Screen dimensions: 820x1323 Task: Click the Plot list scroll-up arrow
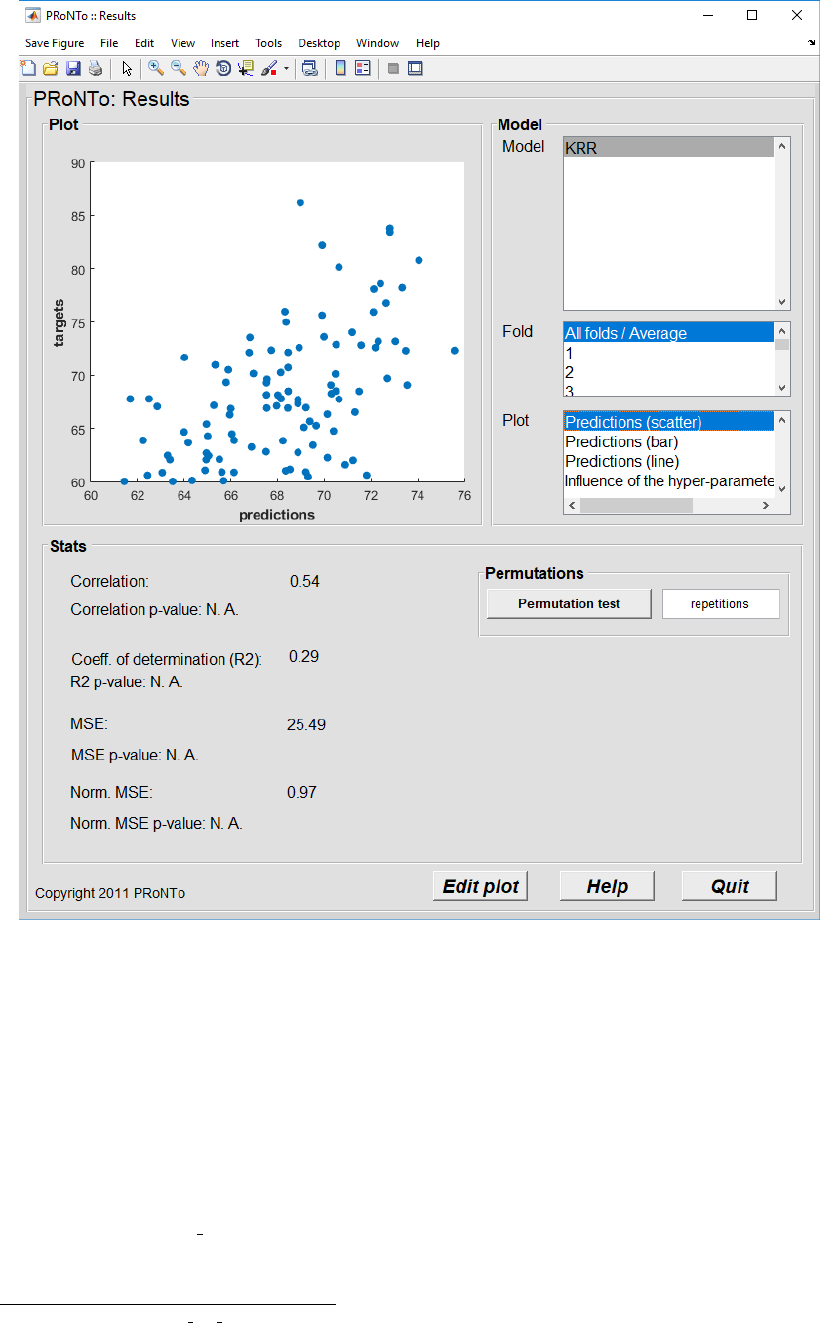pos(782,420)
